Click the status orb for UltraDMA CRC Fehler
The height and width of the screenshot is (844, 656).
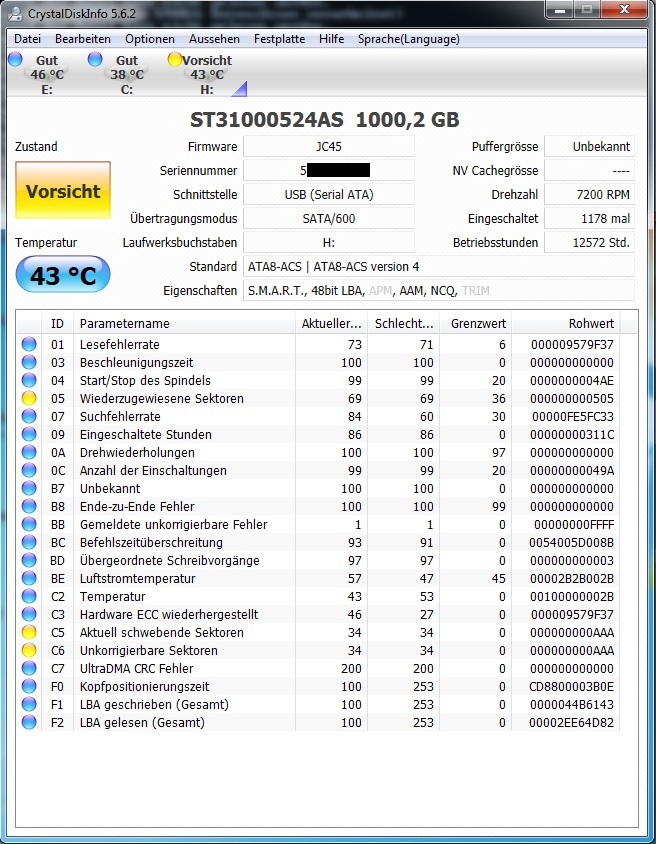click(x=29, y=669)
